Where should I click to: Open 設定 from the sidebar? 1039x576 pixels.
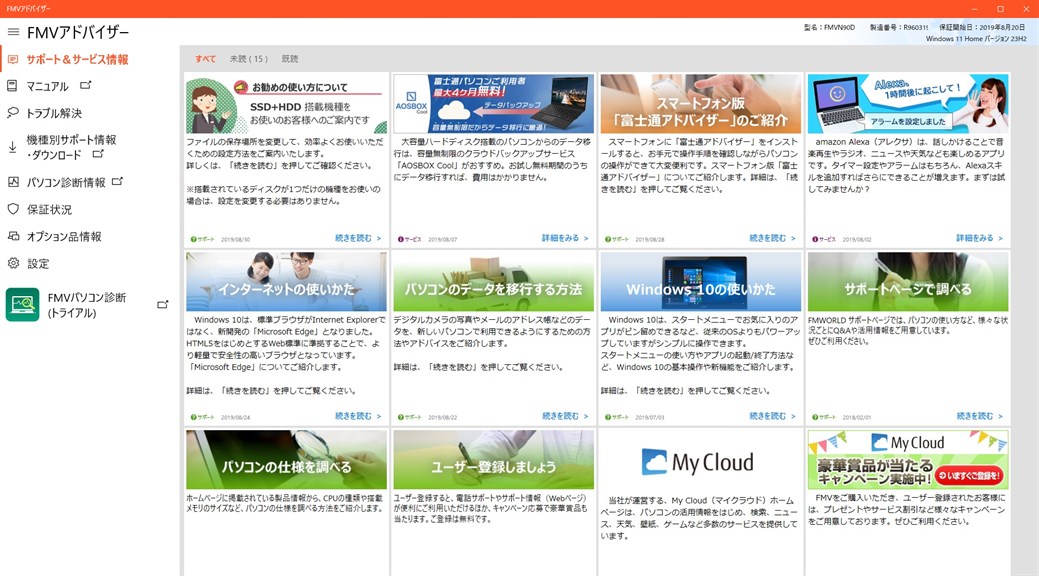[x=38, y=264]
